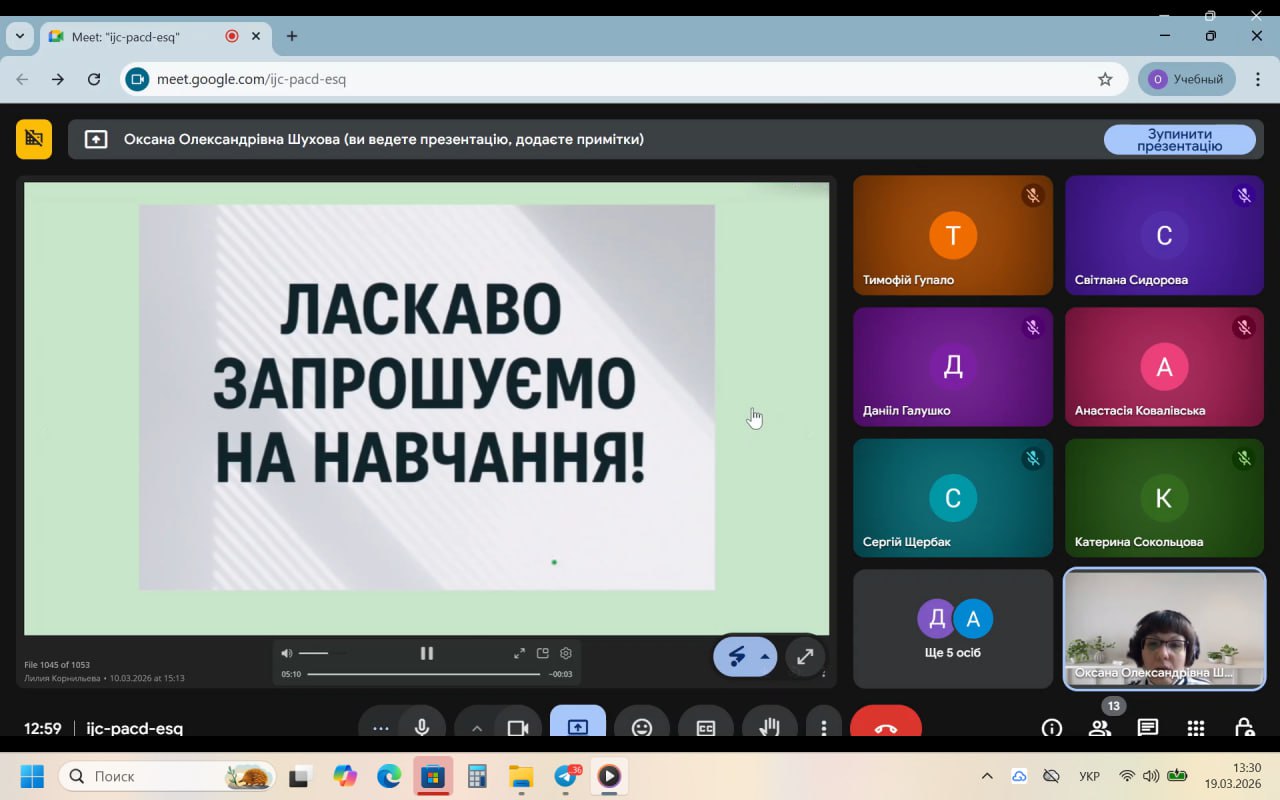The image size is (1280, 800).
Task: Open the Ще 5 осіб participants tile
Action: pyautogui.click(x=952, y=629)
